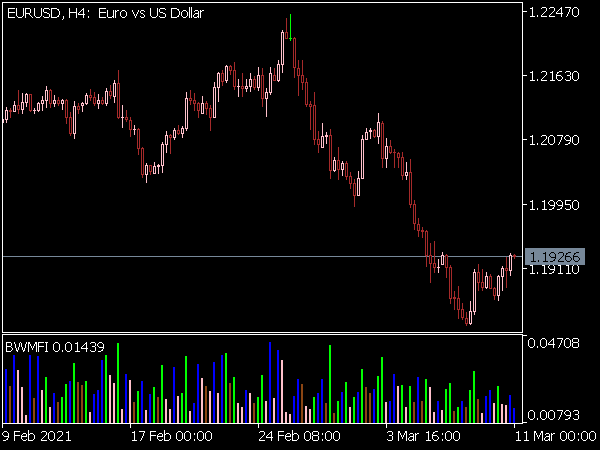Click the 0.00793 indicator scale value

point(553,415)
